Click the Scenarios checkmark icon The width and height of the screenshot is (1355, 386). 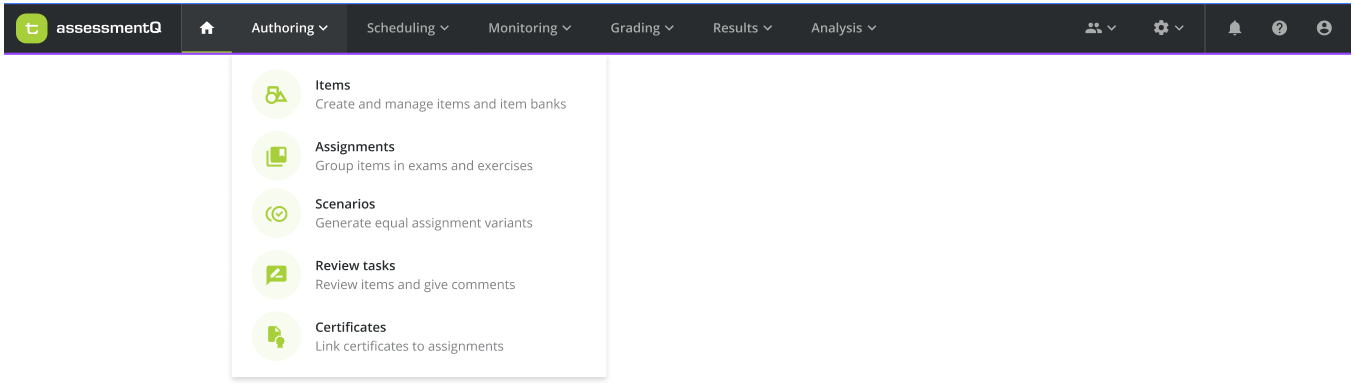click(x=277, y=213)
